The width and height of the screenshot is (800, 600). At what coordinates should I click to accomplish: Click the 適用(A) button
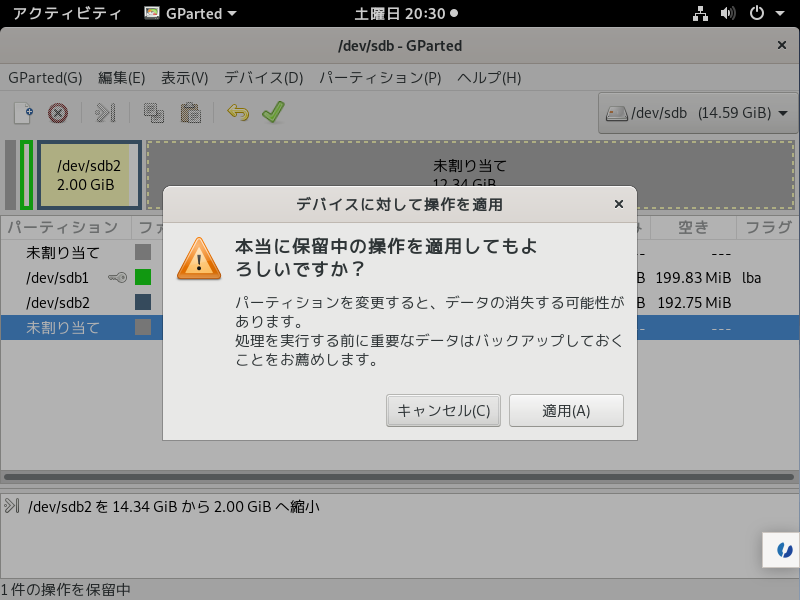click(x=566, y=411)
